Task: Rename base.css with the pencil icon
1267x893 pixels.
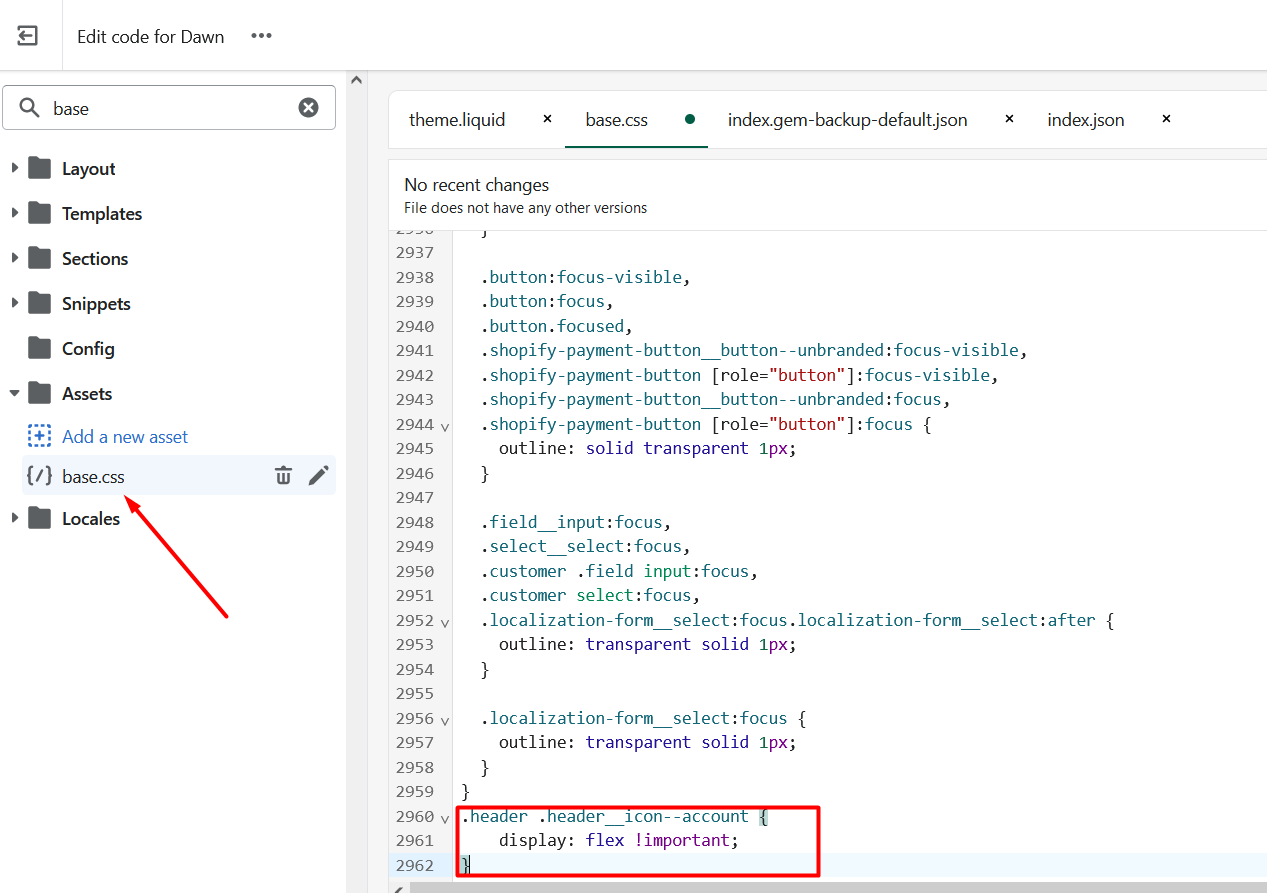Action: pos(319,476)
